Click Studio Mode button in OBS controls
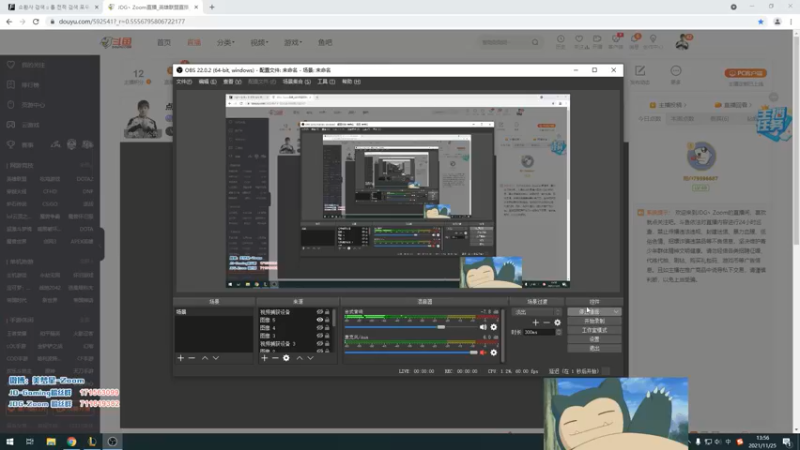This screenshot has height=450, width=800. pos(594,330)
